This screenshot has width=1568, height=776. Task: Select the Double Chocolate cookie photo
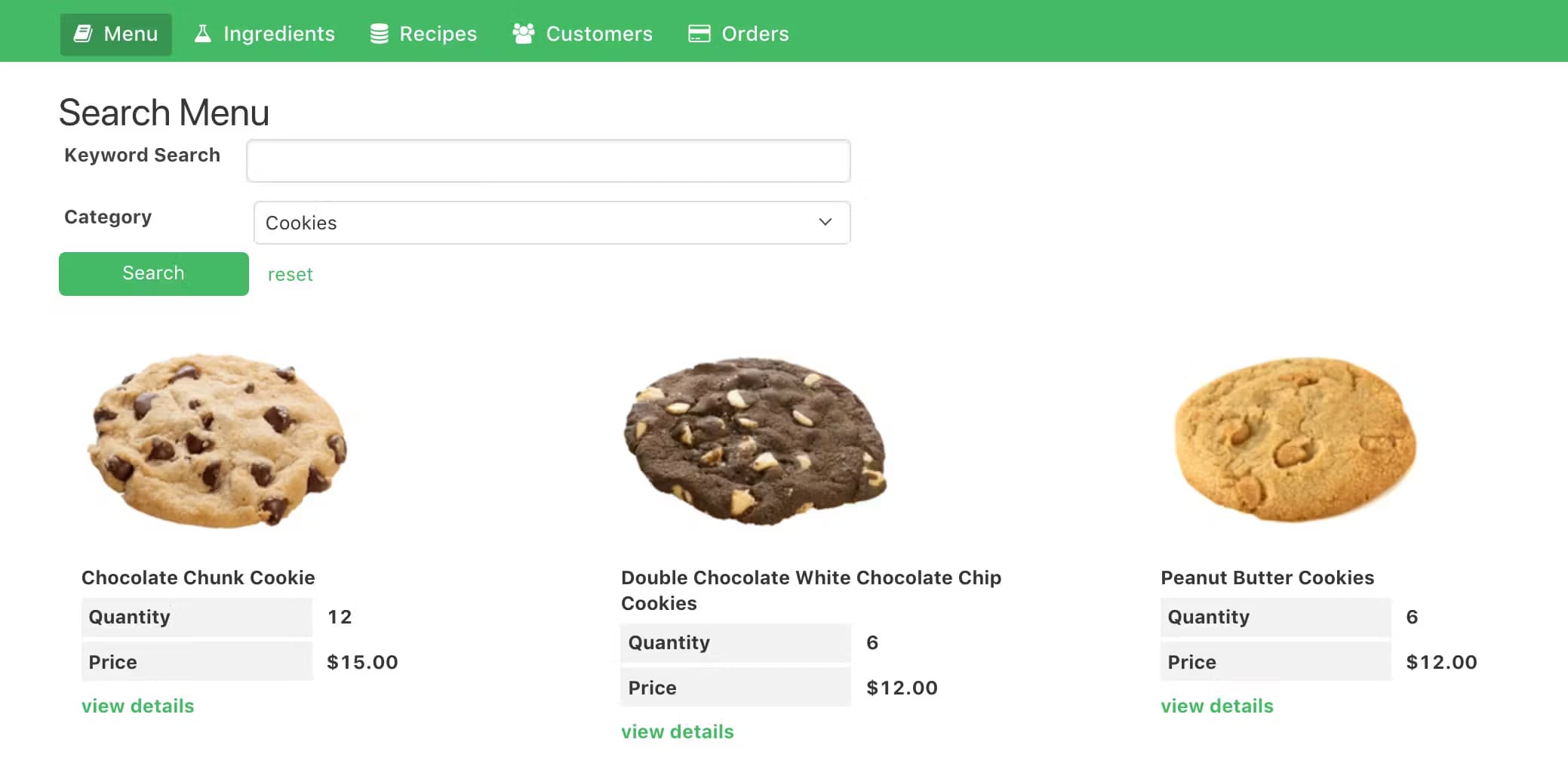click(755, 441)
